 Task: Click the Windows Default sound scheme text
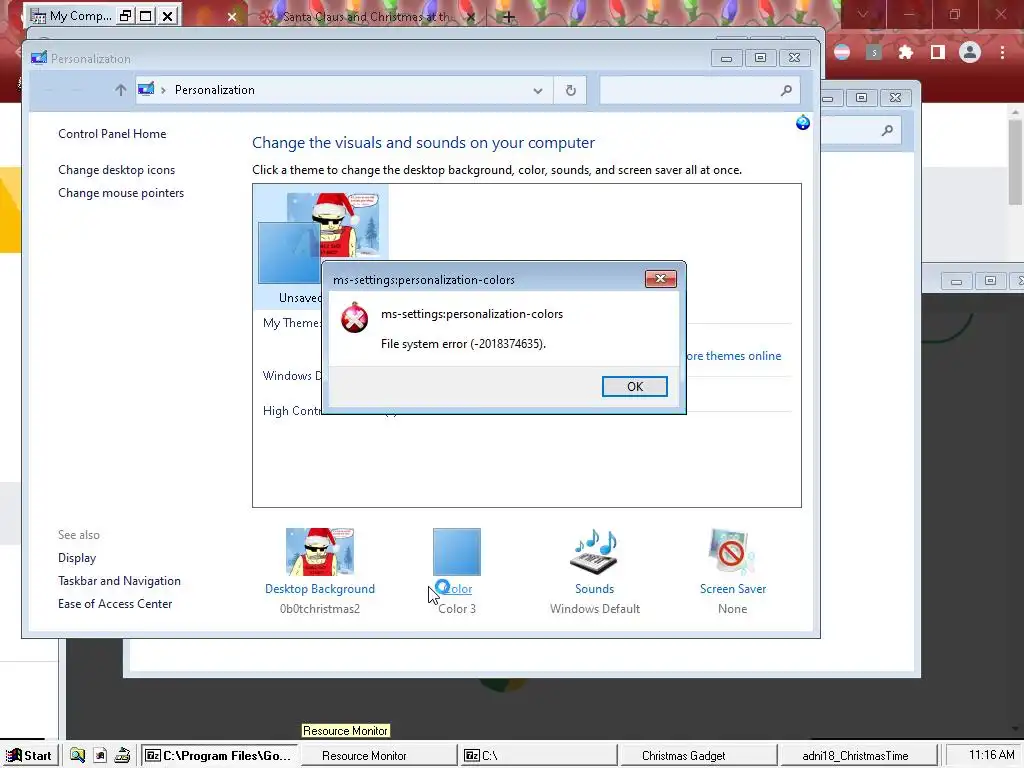[x=595, y=609]
